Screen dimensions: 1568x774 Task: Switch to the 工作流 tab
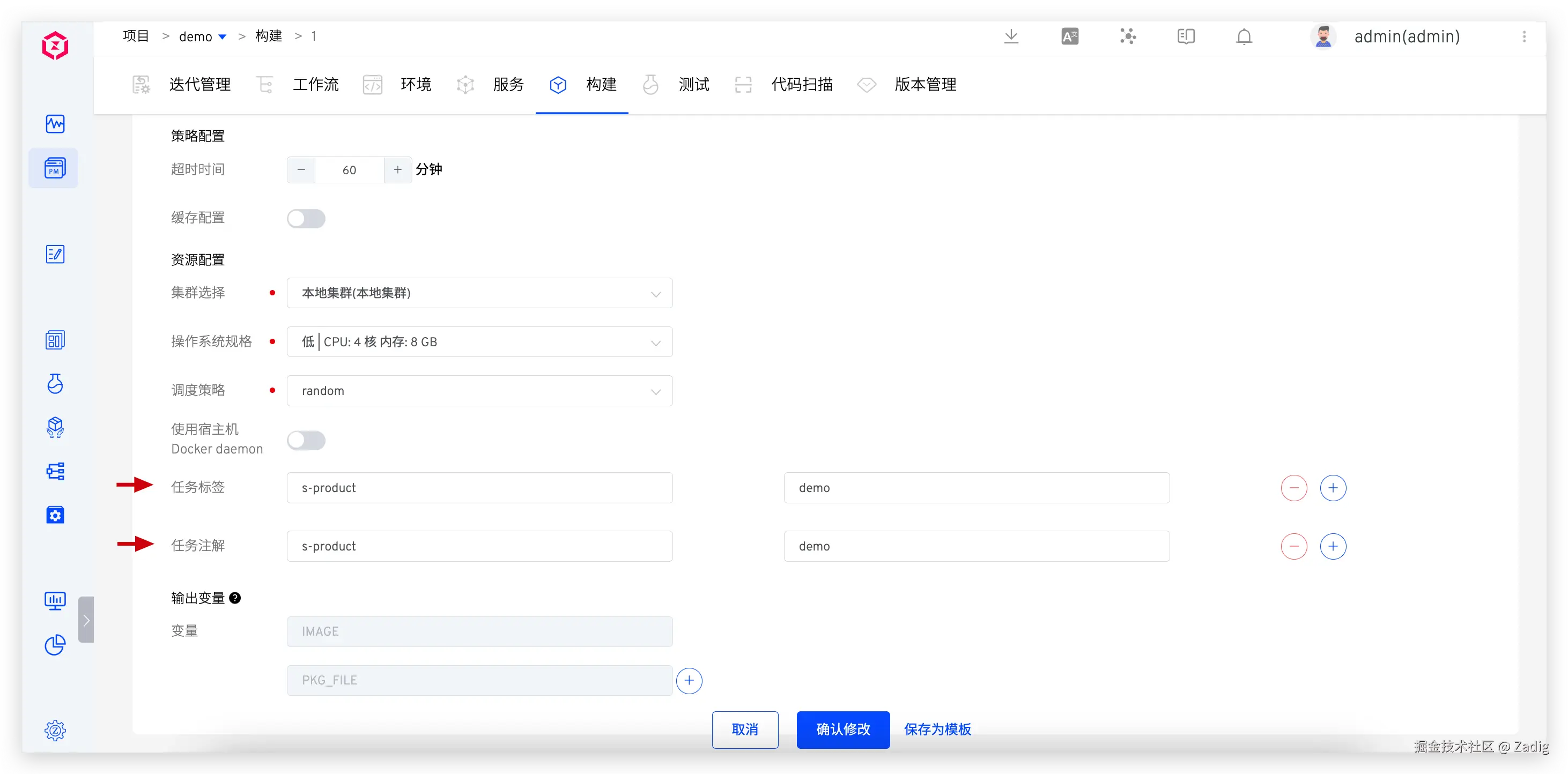point(315,85)
